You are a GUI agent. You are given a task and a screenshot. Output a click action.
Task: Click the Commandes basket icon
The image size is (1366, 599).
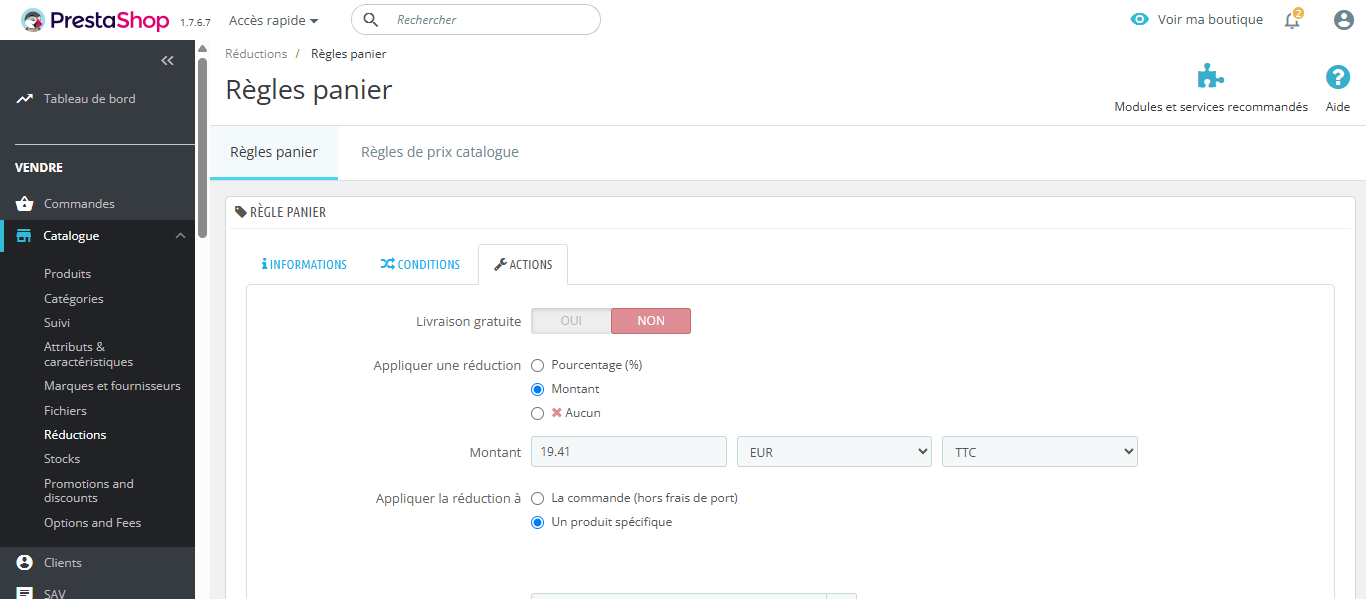pos(25,204)
